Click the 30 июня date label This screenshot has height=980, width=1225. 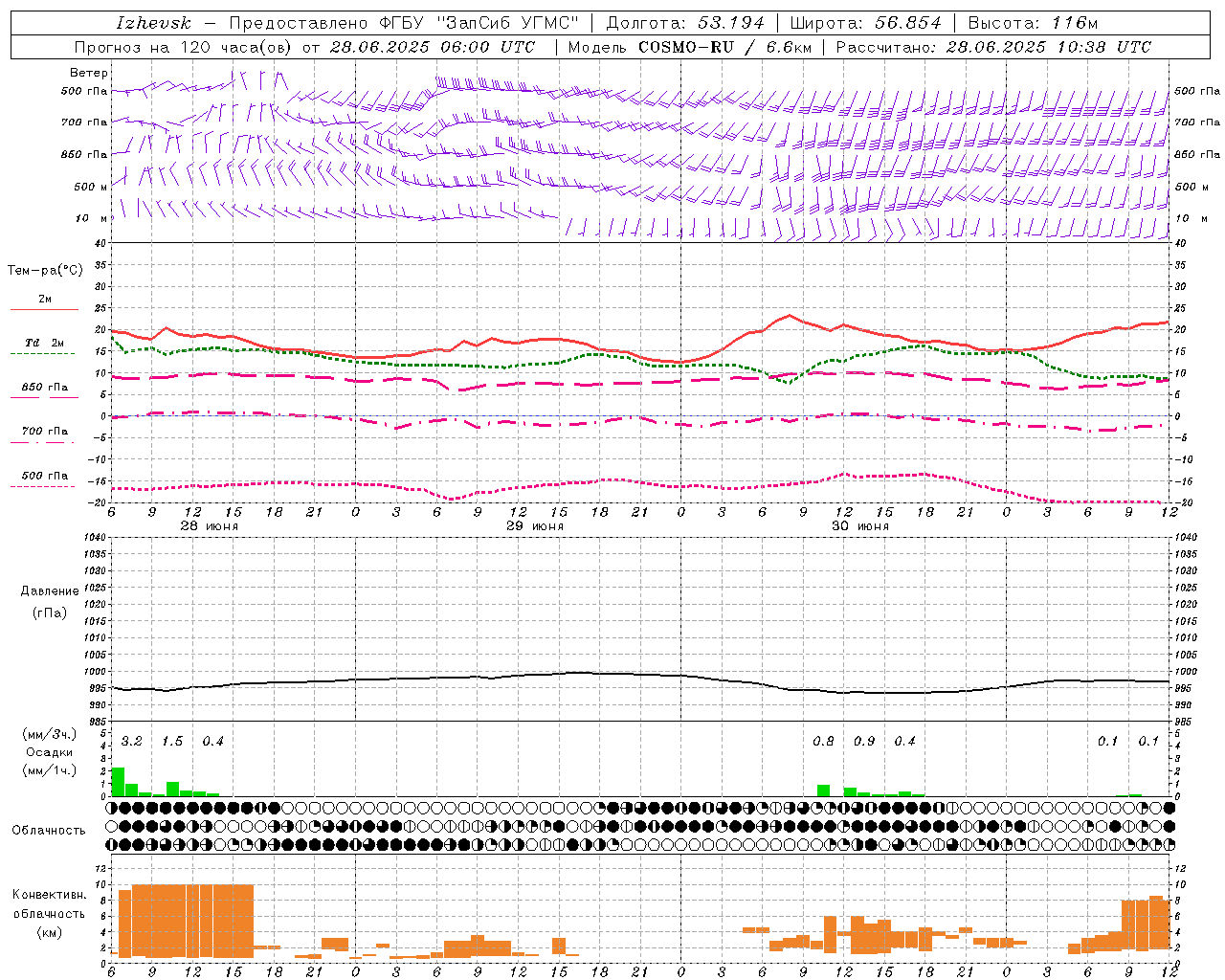click(859, 526)
